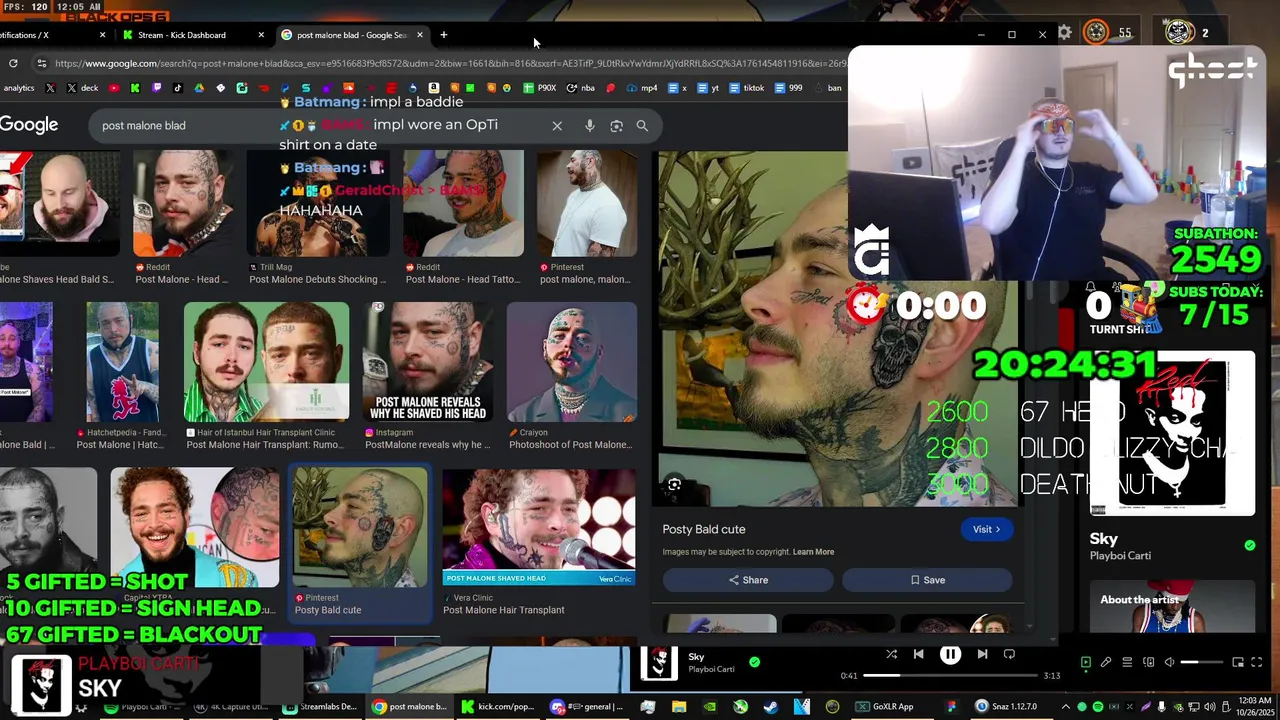
Task: Open the YouTube bookmark icon
Action: point(114,88)
